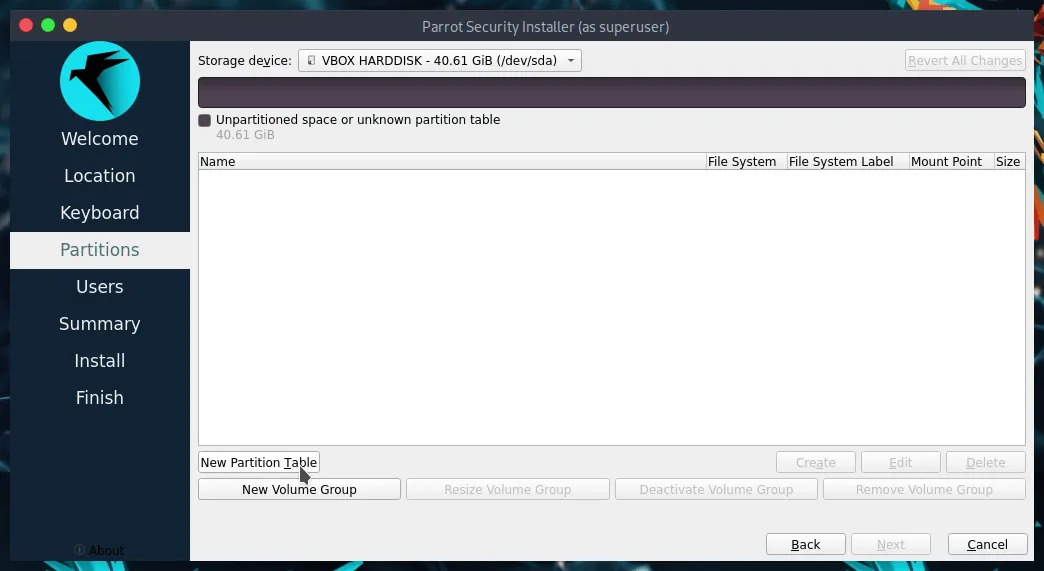Image resolution: width=1044 pixels, height=571 pixels.
Task: Click New Partition Table button
Action: 259,463
